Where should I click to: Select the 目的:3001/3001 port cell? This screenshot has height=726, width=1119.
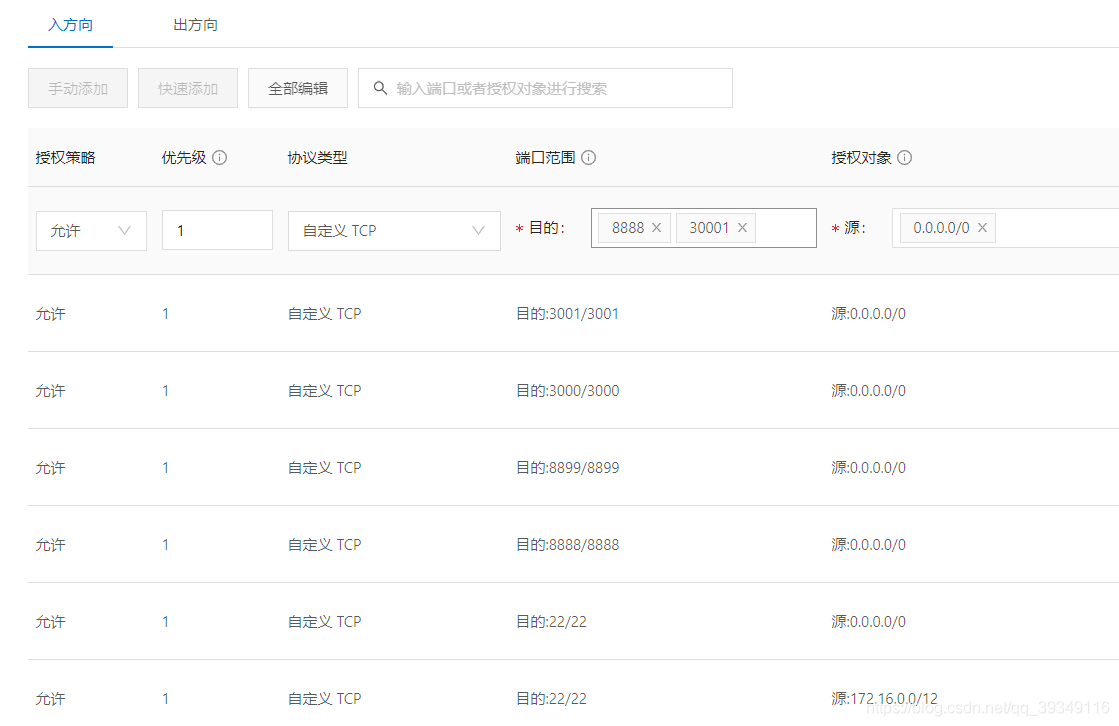[567, 313]
